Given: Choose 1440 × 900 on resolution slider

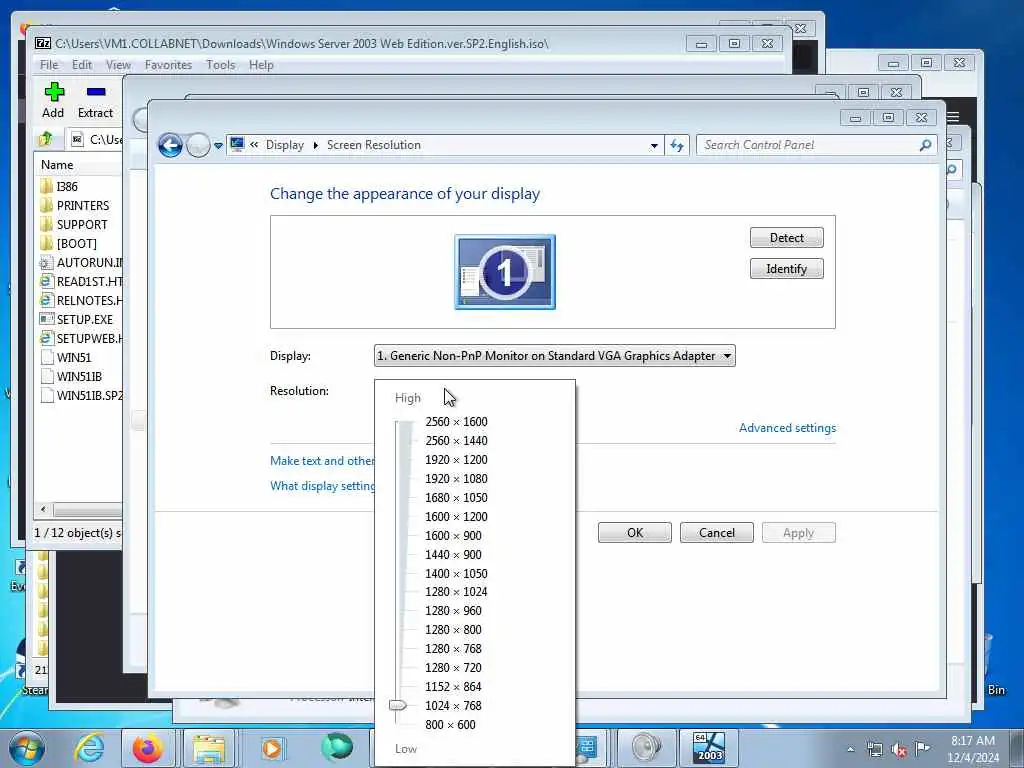Looking at the screenshot, I should 453,554.
